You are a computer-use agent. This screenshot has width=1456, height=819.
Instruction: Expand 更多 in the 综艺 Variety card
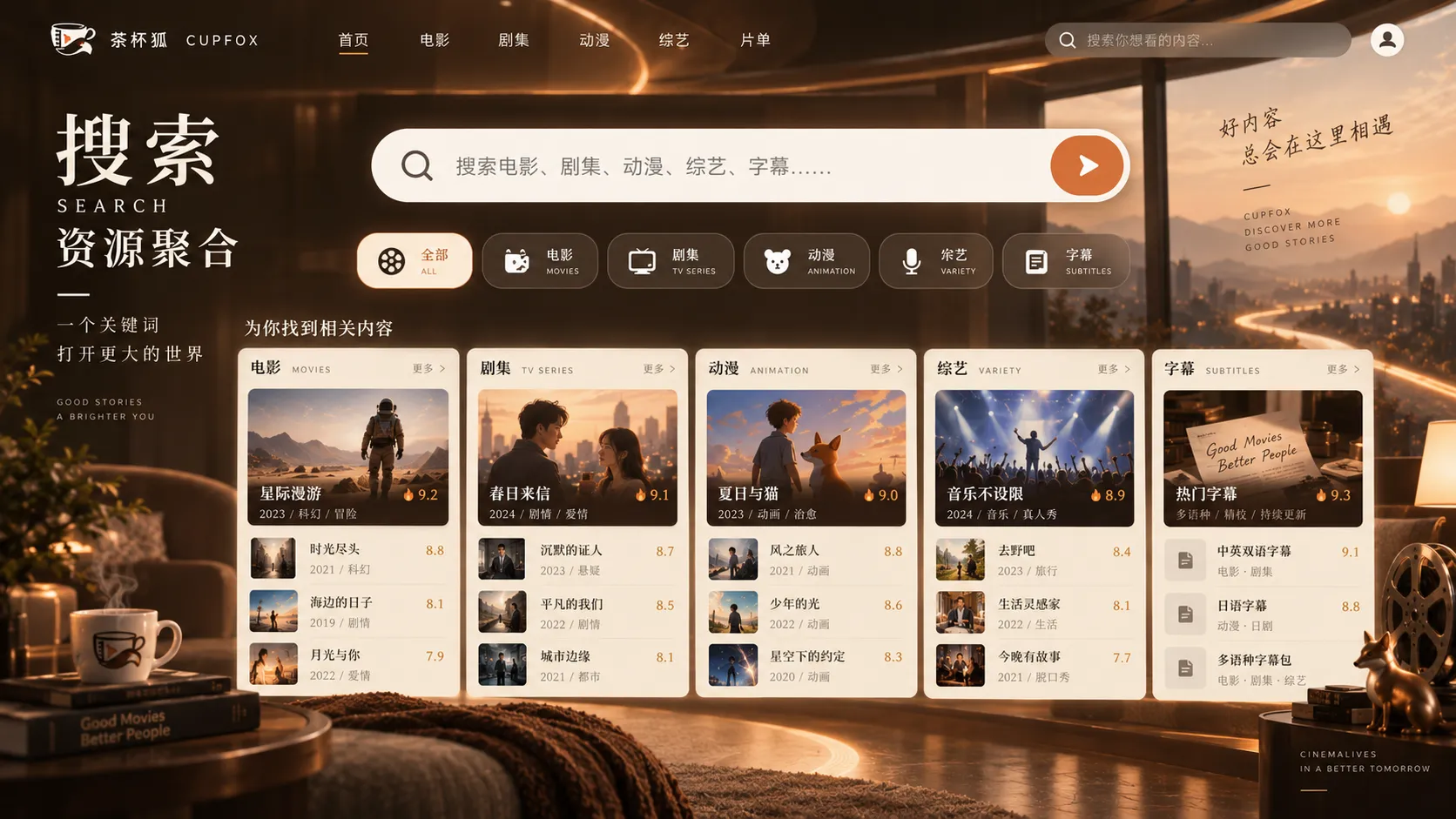point(1114,369)
